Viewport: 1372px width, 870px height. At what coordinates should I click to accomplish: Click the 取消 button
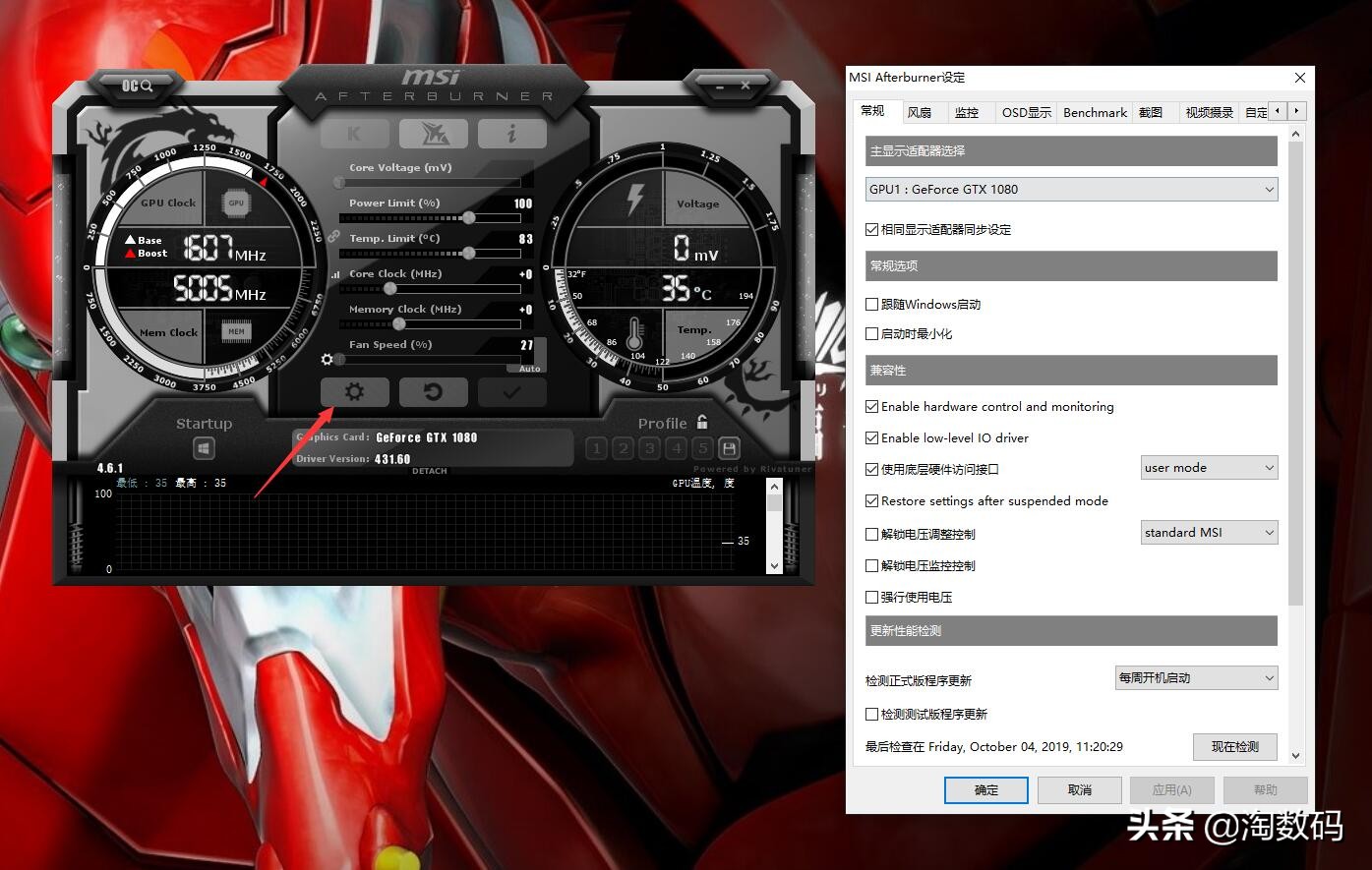click(1080, 790)
